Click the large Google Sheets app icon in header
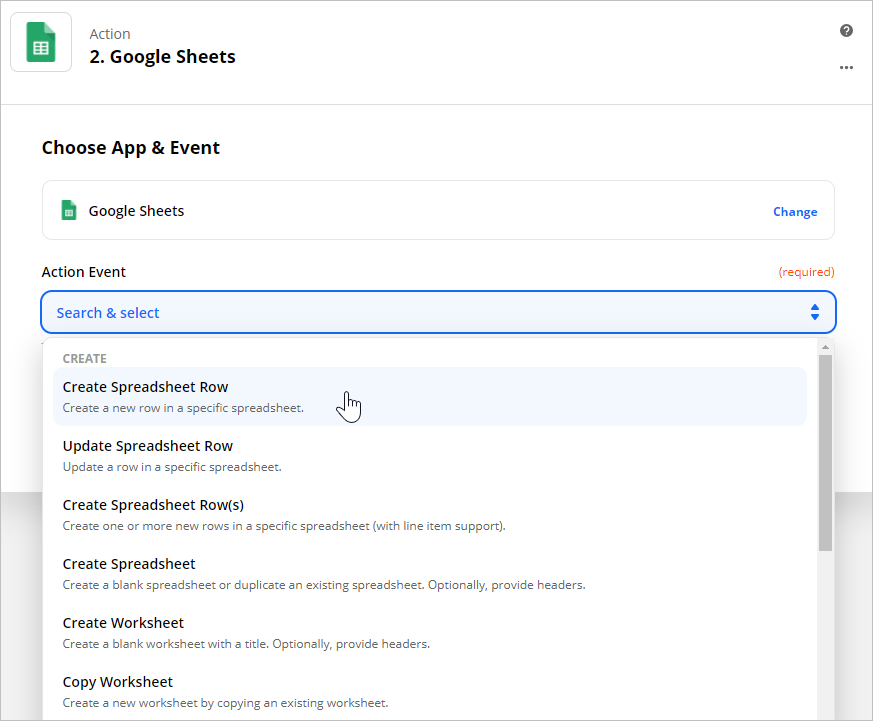 click(41, 42)
